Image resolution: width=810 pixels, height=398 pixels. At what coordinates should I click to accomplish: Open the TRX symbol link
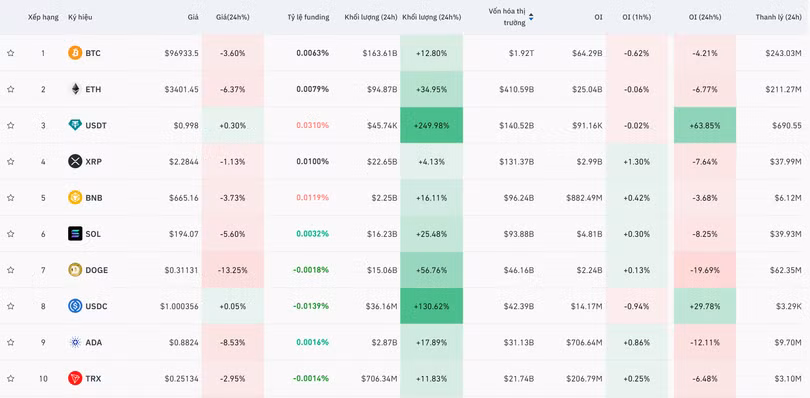(93, 378)
